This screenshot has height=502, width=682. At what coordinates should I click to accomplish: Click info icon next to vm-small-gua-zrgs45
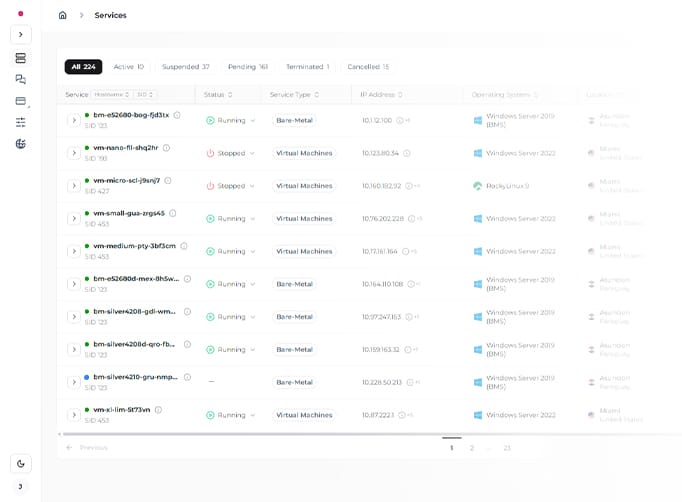tap(173, 213)
